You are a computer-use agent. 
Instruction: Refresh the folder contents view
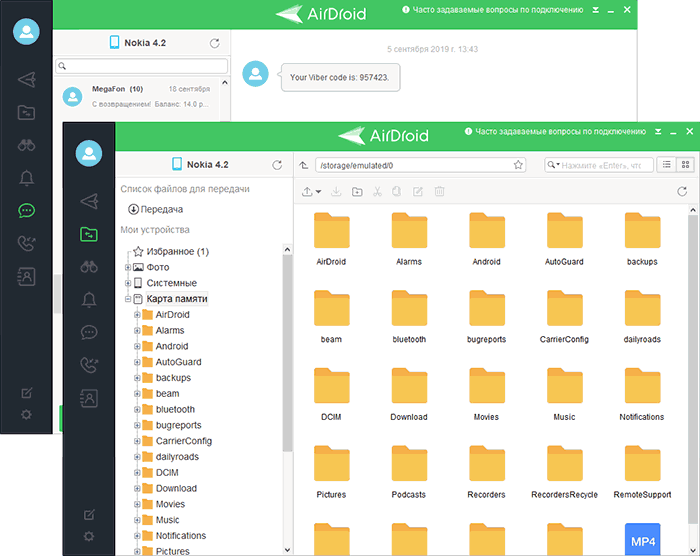(682, 192)
